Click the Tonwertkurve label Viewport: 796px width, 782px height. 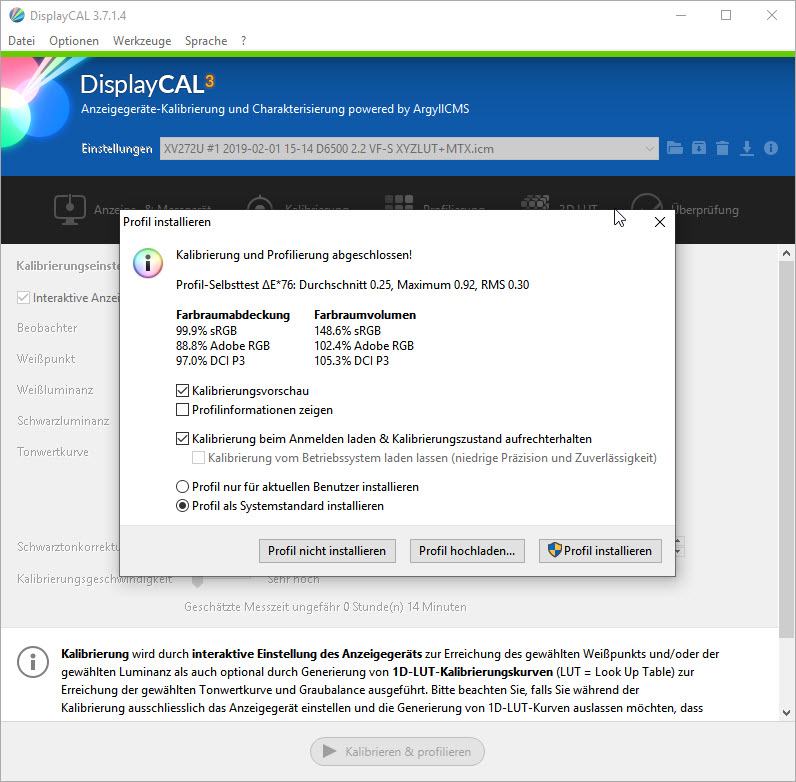[53, 451]
